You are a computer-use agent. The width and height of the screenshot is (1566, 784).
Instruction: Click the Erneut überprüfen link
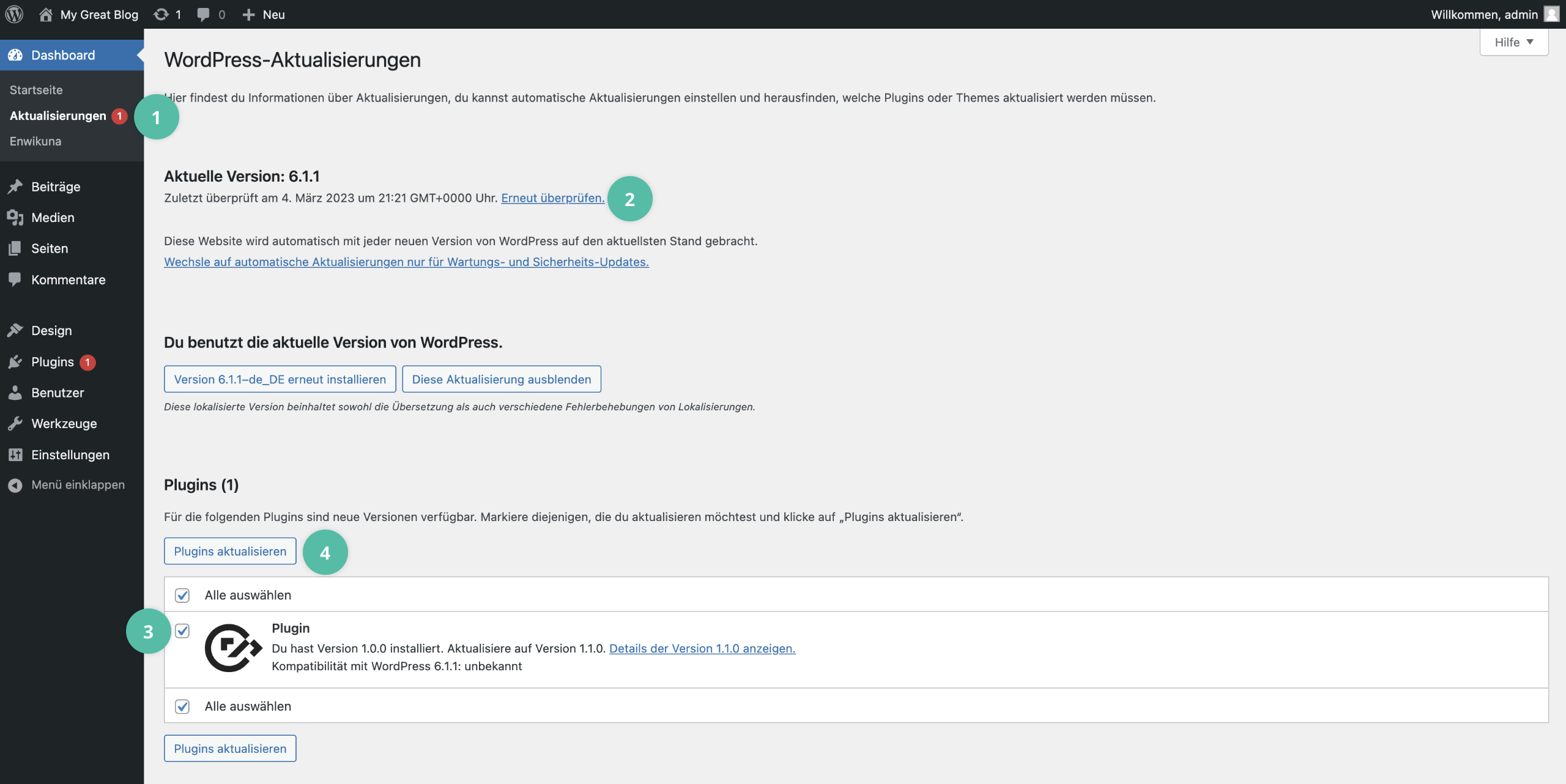click(x=552, y=198)
